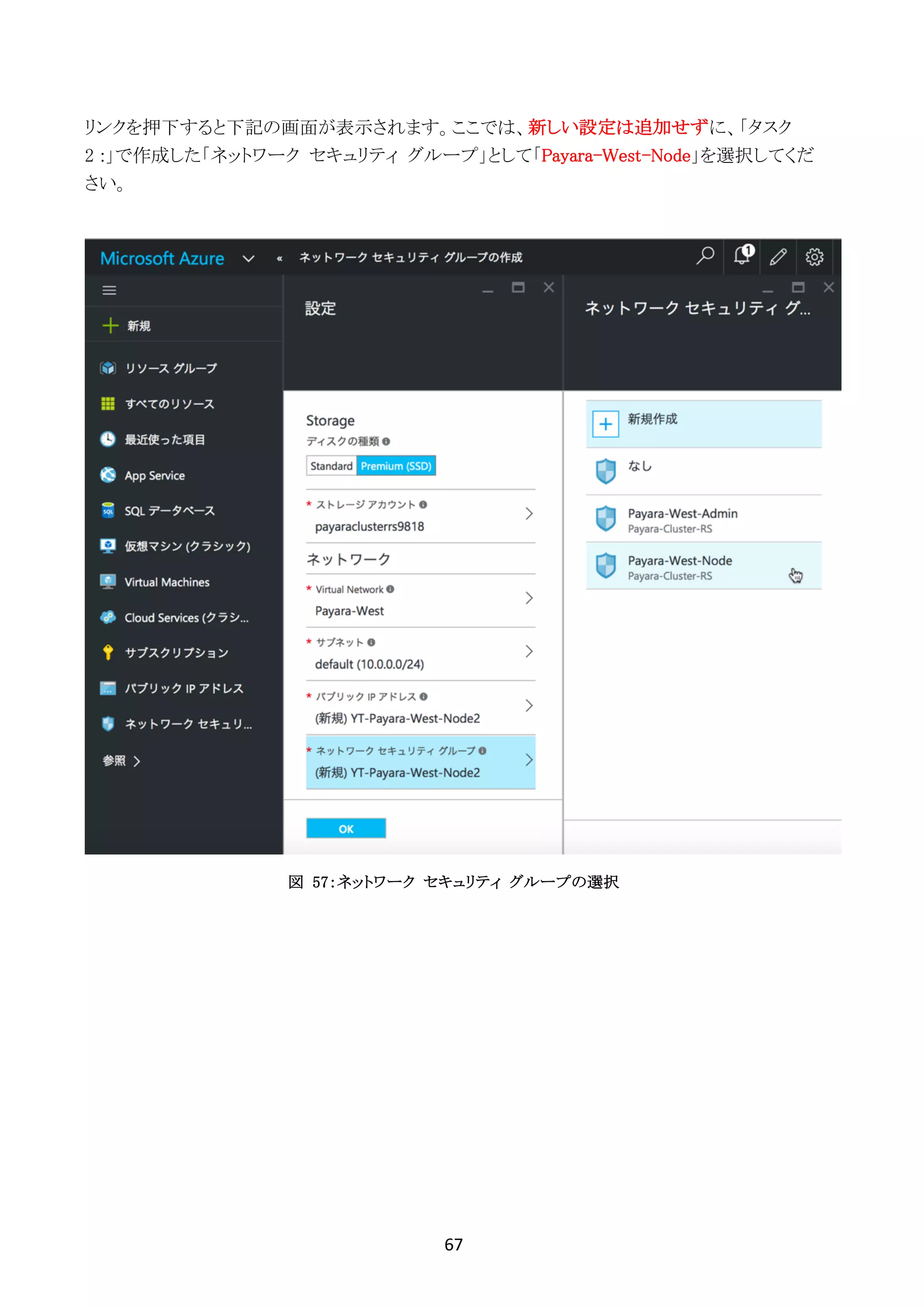Collapse breadcrumb with double-left chevron
This screenshot has width=924, height=1308.
(x=280, y=259)
